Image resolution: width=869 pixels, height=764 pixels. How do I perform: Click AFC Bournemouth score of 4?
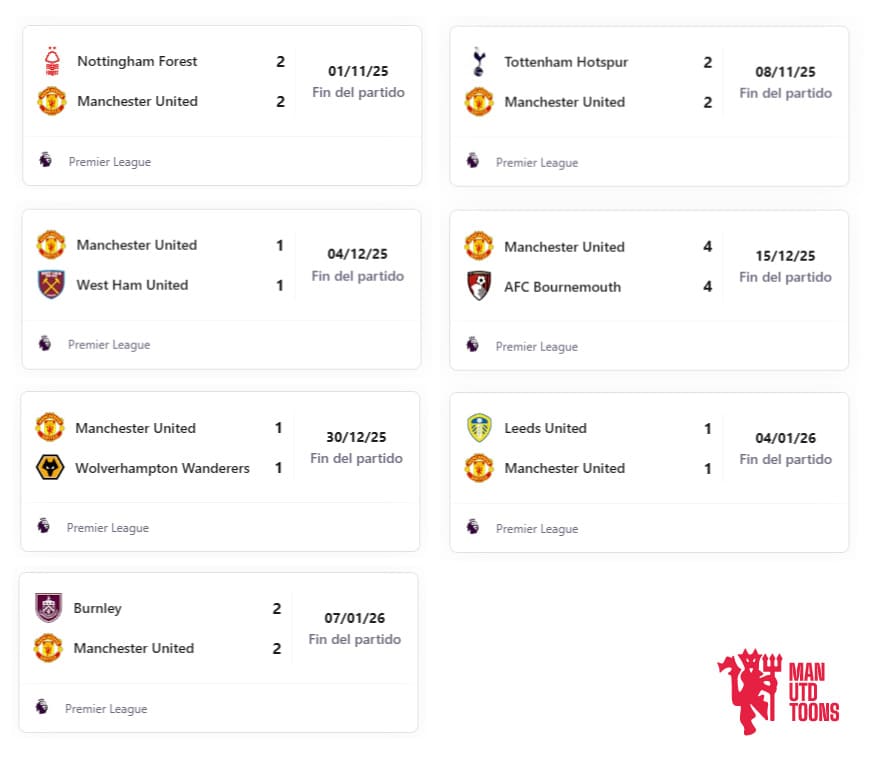tap(707, 287)
